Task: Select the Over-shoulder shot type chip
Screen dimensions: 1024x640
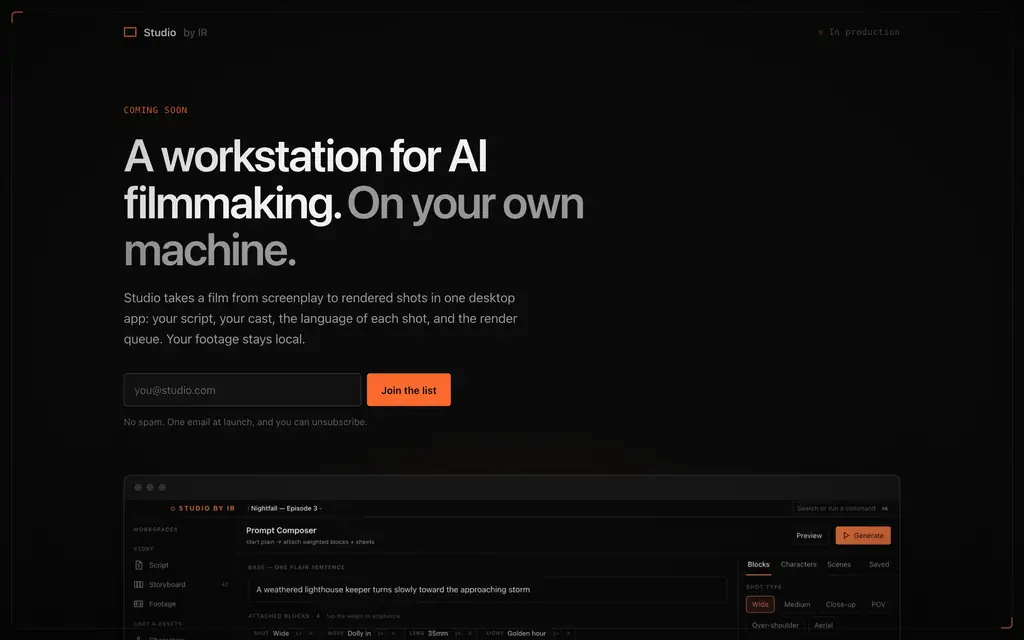Action: pyautogui.click(x=775, y=625)
